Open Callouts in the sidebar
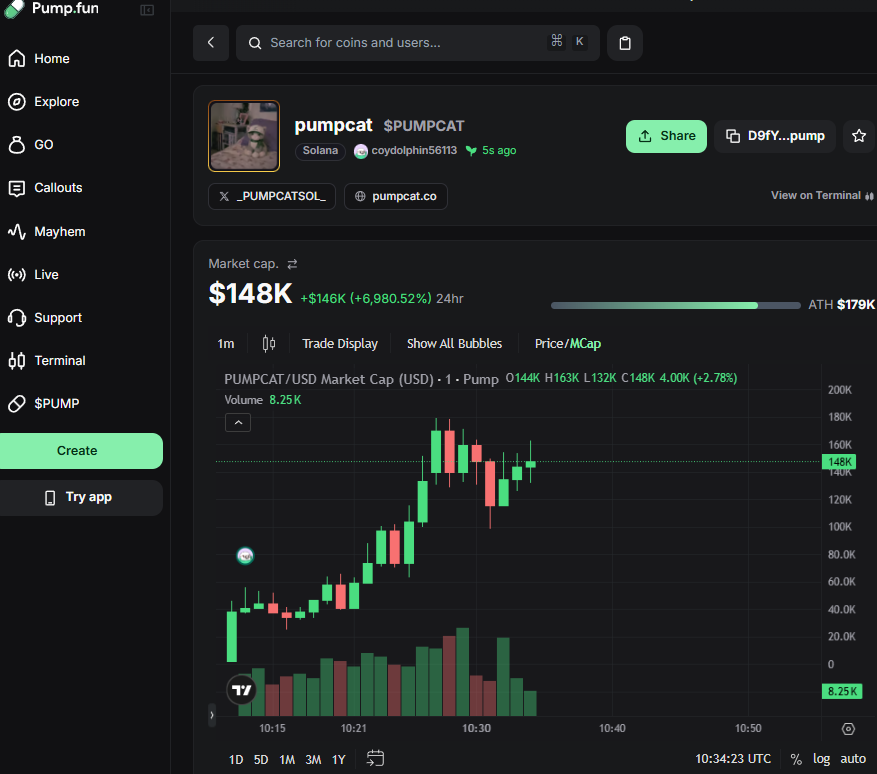 (x=45, y=188)
